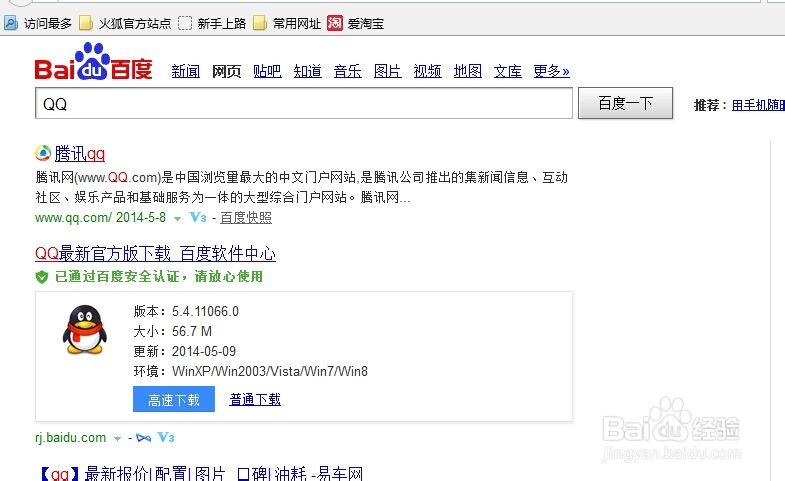
Task: Click the V3 badge next to www.qq.com
Action: pyautogui.click(x=198, y=217)
